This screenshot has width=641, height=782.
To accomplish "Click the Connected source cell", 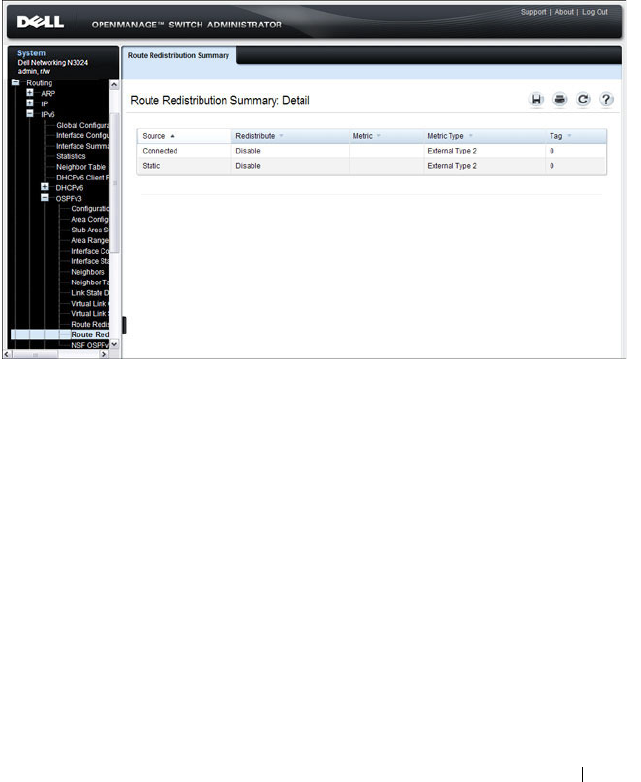I will point(160,151).
